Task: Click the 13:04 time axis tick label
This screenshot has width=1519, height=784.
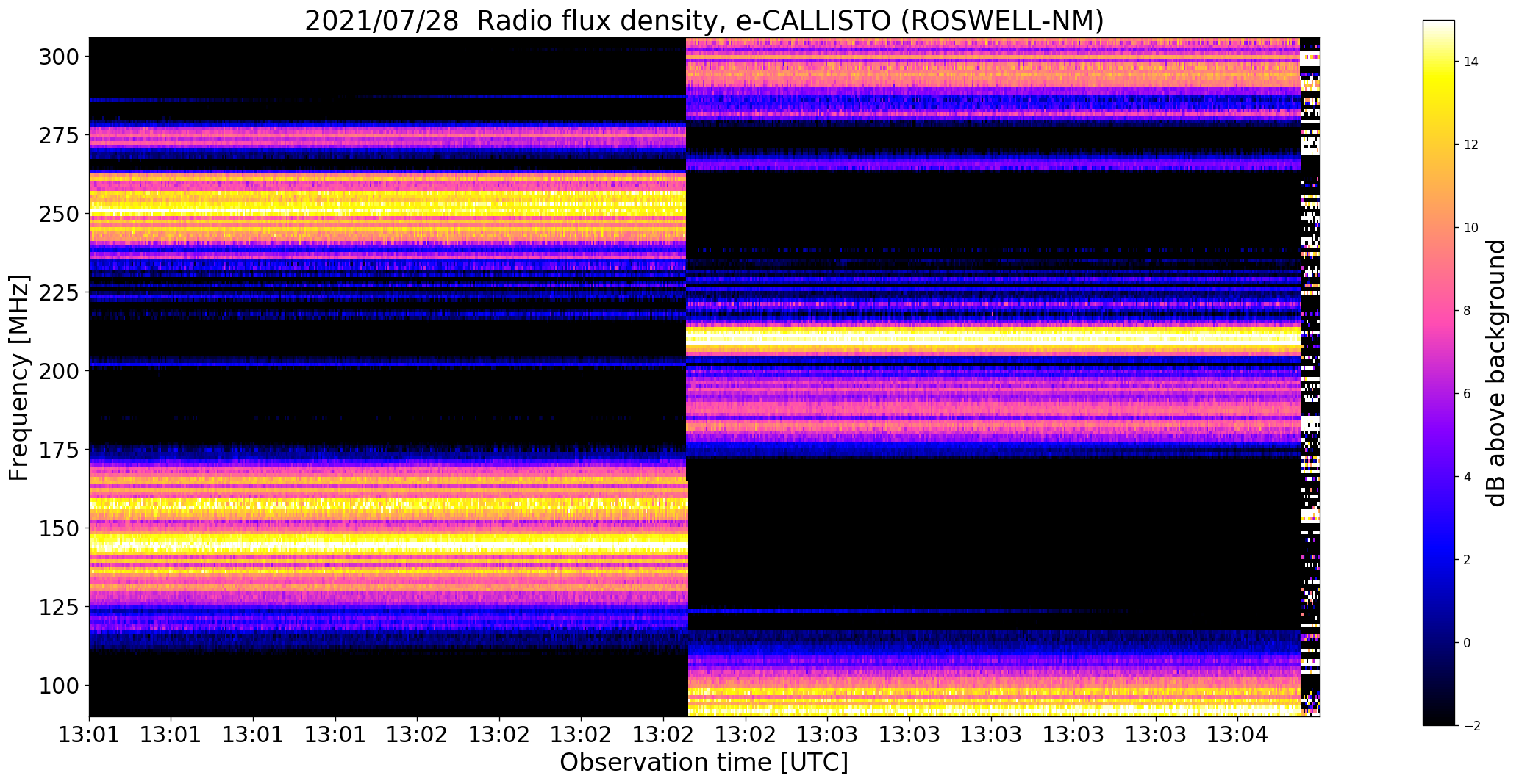Action: pyautogui.click(x=1238, y=735)
